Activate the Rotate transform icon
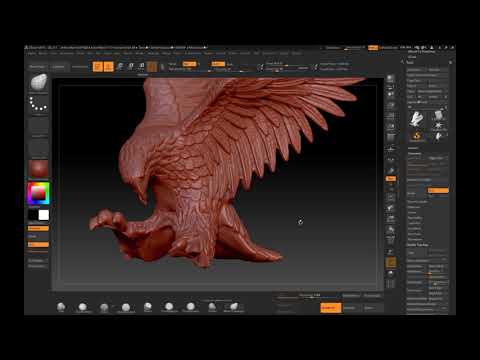Viewport: 480px width, 360px height. point(141,67)
